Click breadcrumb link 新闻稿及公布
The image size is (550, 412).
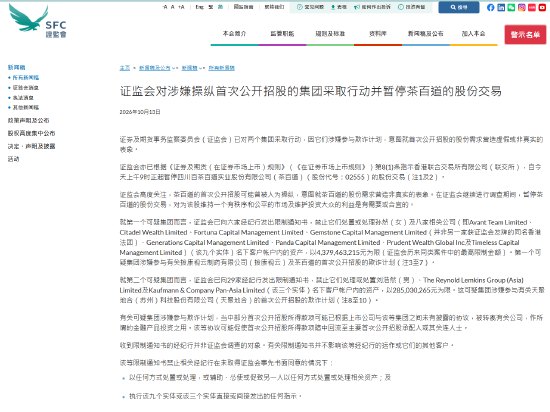pyautogui.click(x=155, y=68)
